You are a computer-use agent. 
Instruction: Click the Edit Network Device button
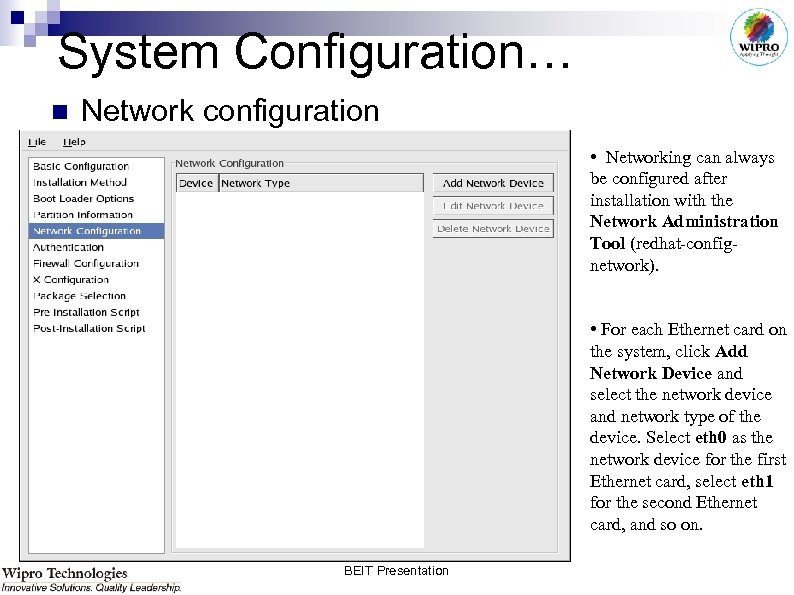493,206
